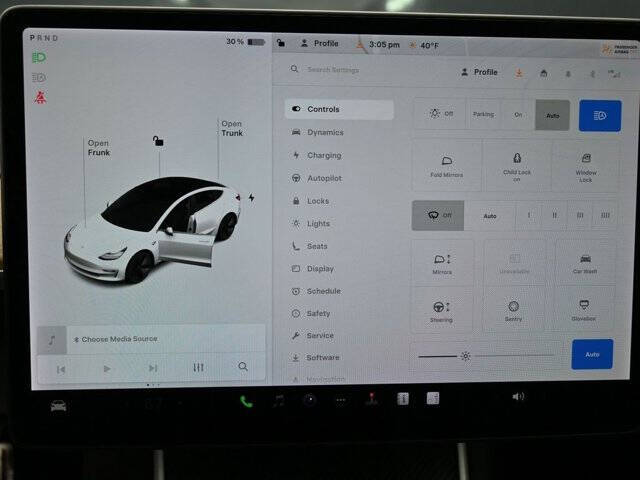Turn exterior lights Off
This screenshot has width=640, height=480.
(440, 113)
